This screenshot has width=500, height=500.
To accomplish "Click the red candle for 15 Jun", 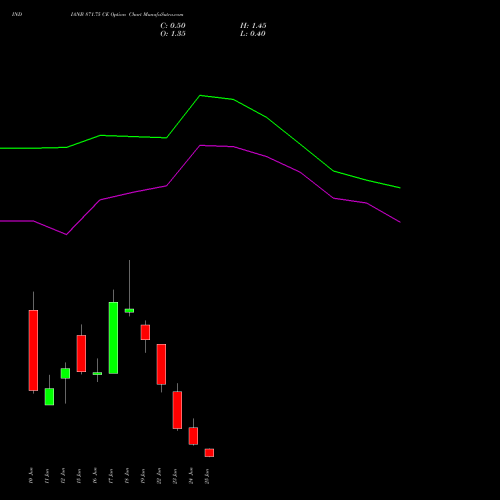I will tap(81, 353).
